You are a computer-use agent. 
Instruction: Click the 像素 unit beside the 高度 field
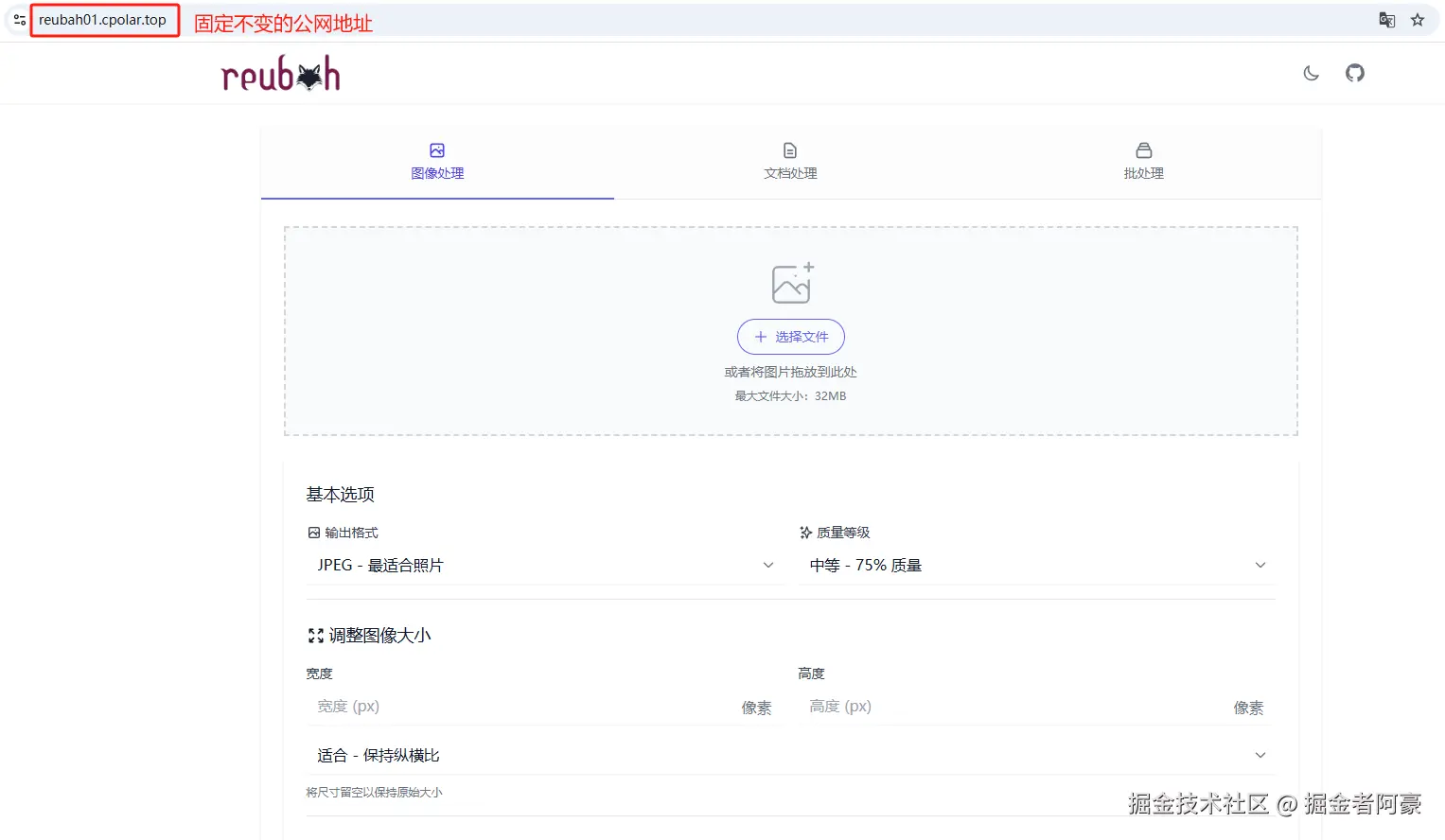(x=1249, y=708)
